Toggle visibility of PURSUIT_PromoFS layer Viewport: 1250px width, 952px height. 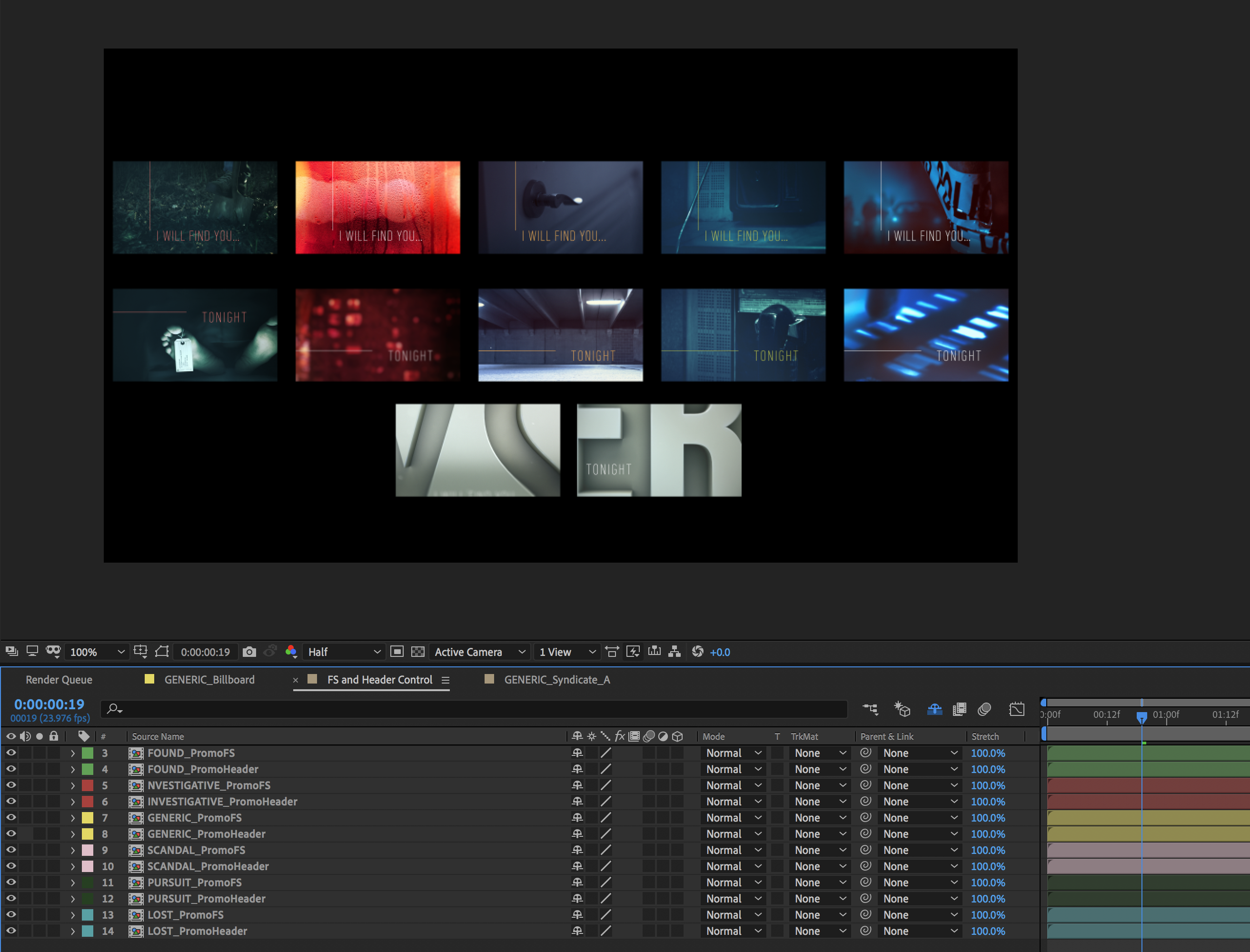pyautogui.click(x=11, y=882)
